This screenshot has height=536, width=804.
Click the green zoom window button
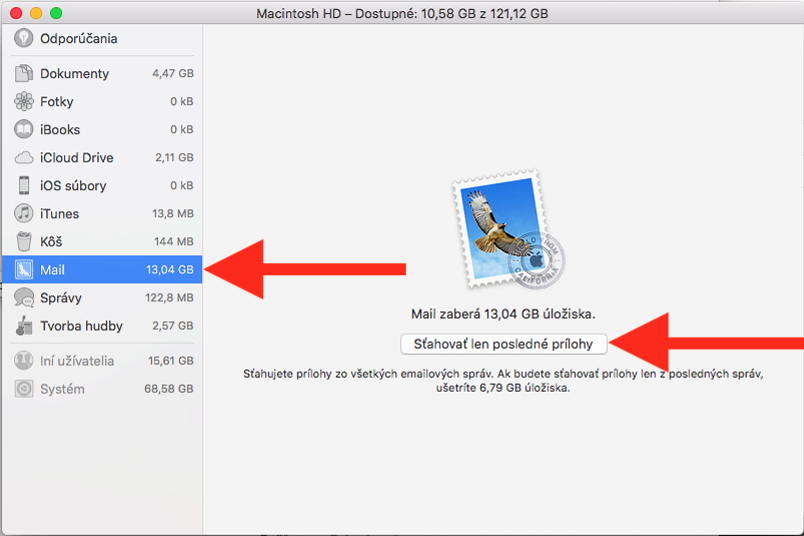pyautogui.click(x=56, y=14)
